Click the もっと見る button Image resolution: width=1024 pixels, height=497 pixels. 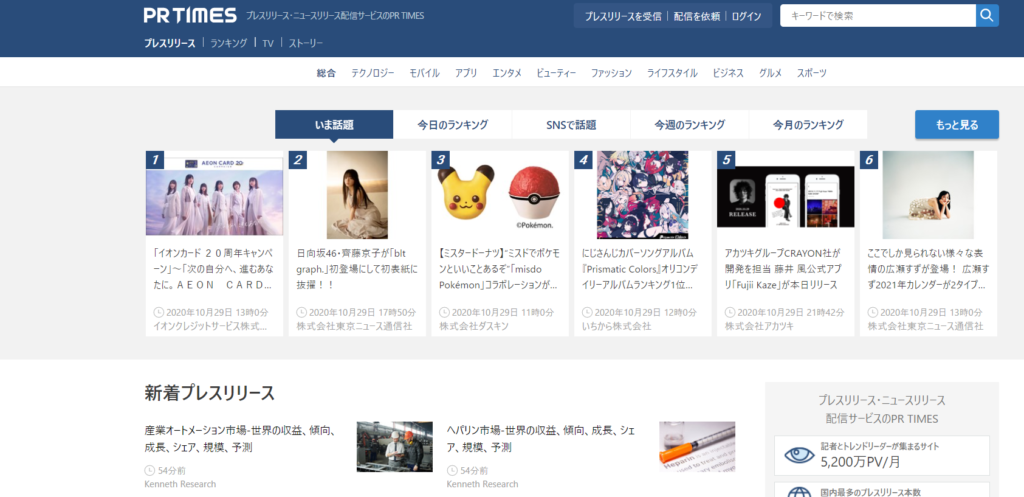click(x=957, y=124)
